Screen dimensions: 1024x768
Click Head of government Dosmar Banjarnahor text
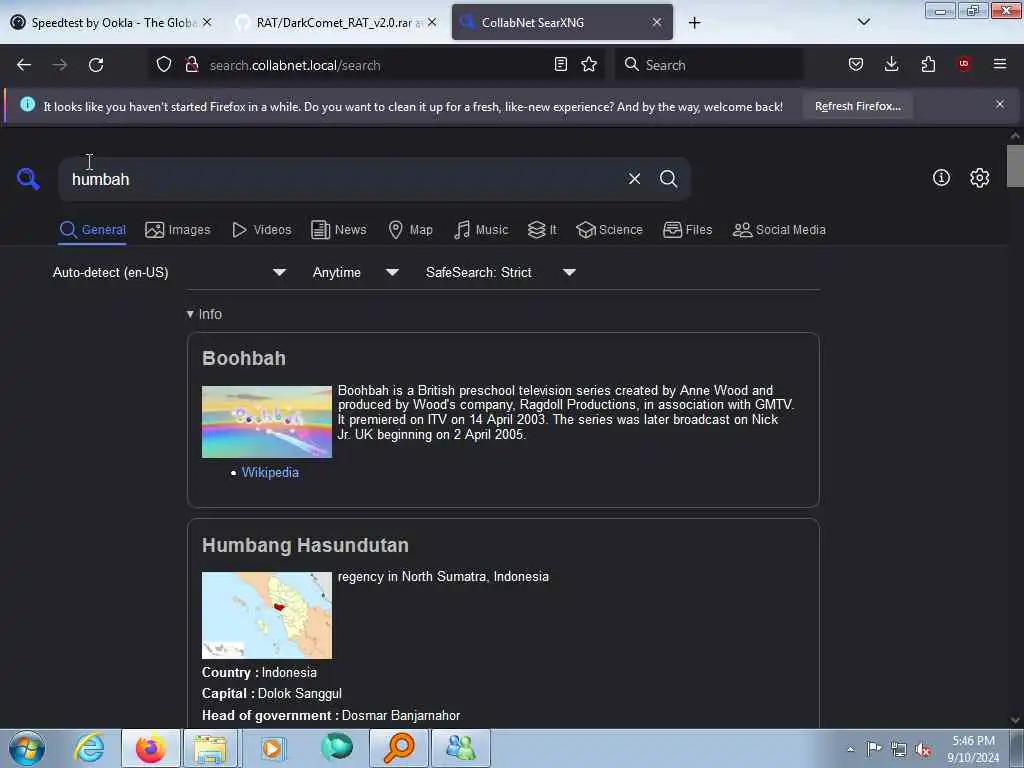pyautogui.click(x=330, y=716)
